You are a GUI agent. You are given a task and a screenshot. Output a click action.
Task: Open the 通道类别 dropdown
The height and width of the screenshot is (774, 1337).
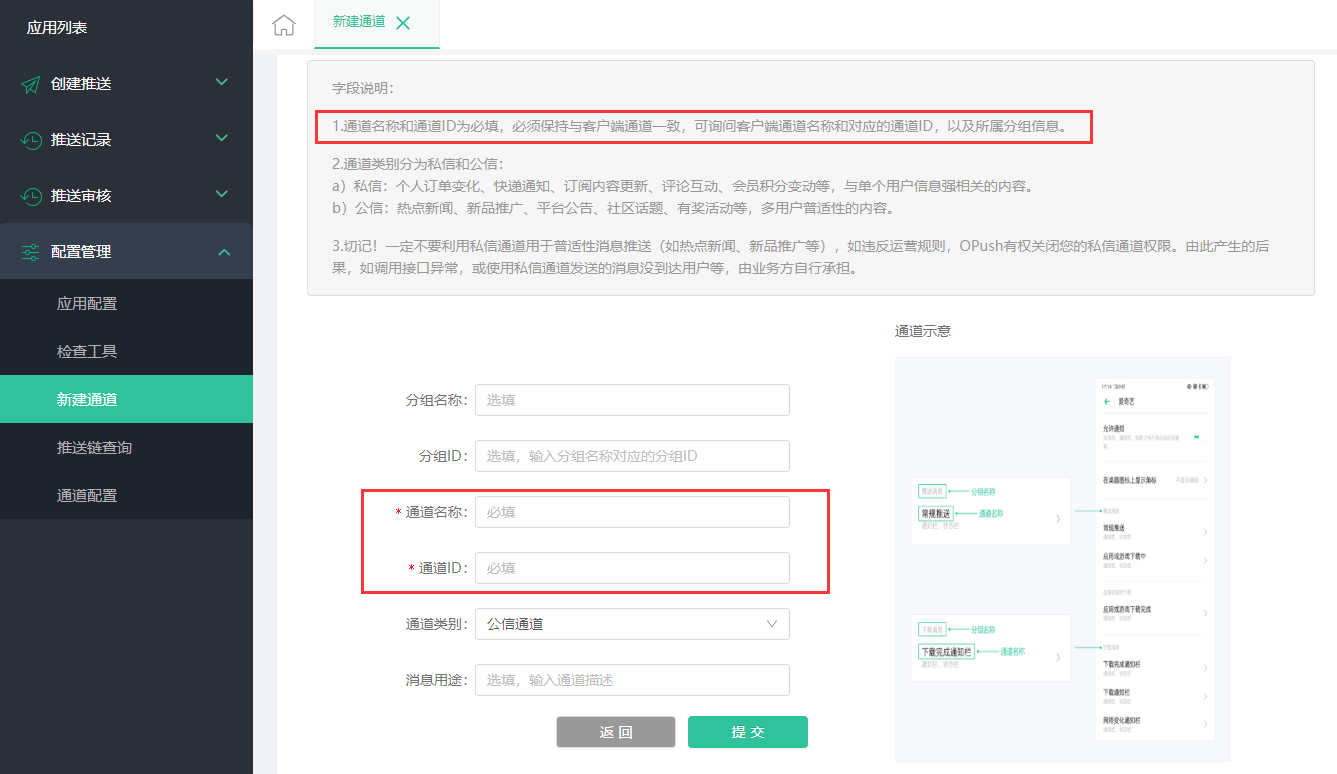(x=632, y=624)
